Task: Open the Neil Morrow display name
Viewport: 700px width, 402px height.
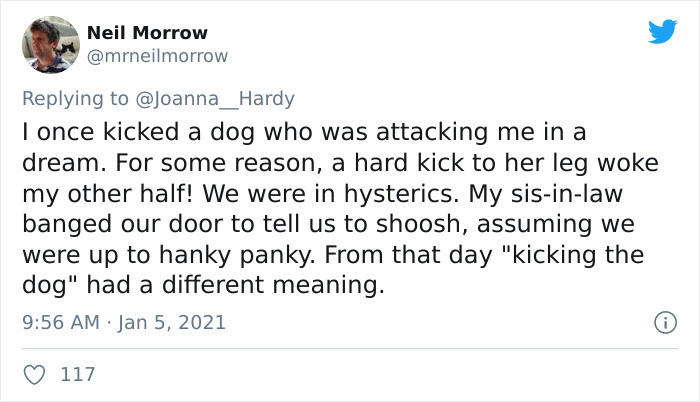Action: [x=147, y=32]
